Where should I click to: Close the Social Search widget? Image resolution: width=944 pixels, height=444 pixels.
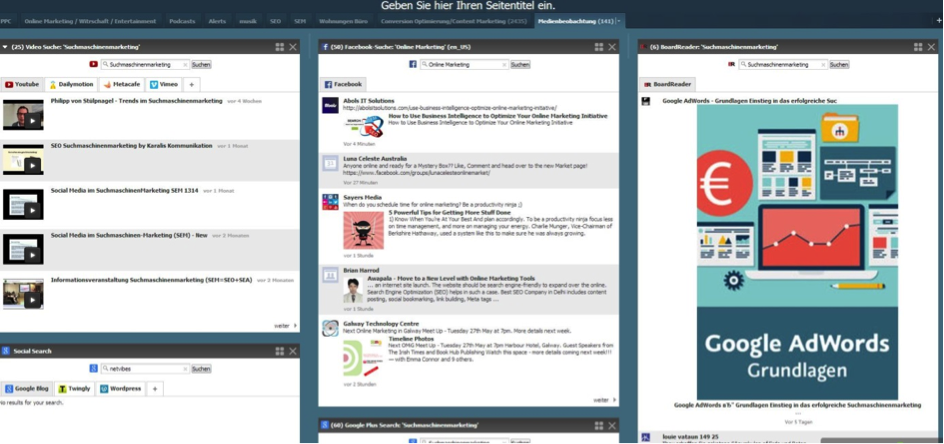[x=293, y=351]
